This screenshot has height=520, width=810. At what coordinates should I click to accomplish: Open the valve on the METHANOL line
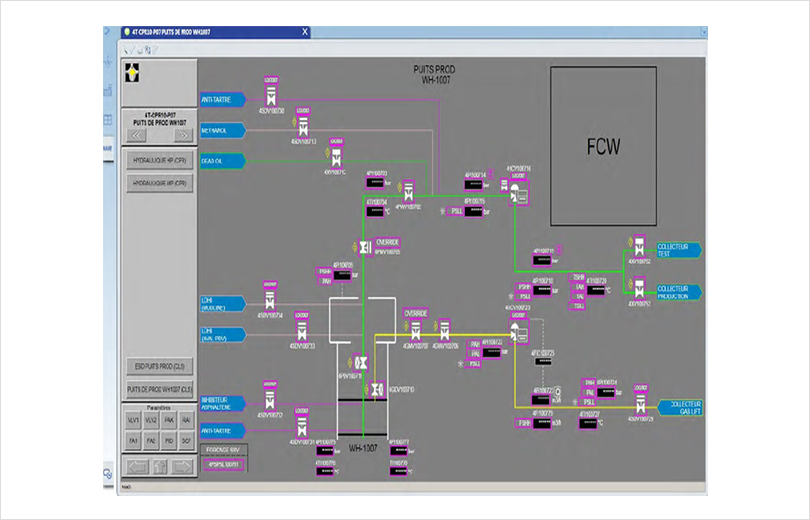303,125
